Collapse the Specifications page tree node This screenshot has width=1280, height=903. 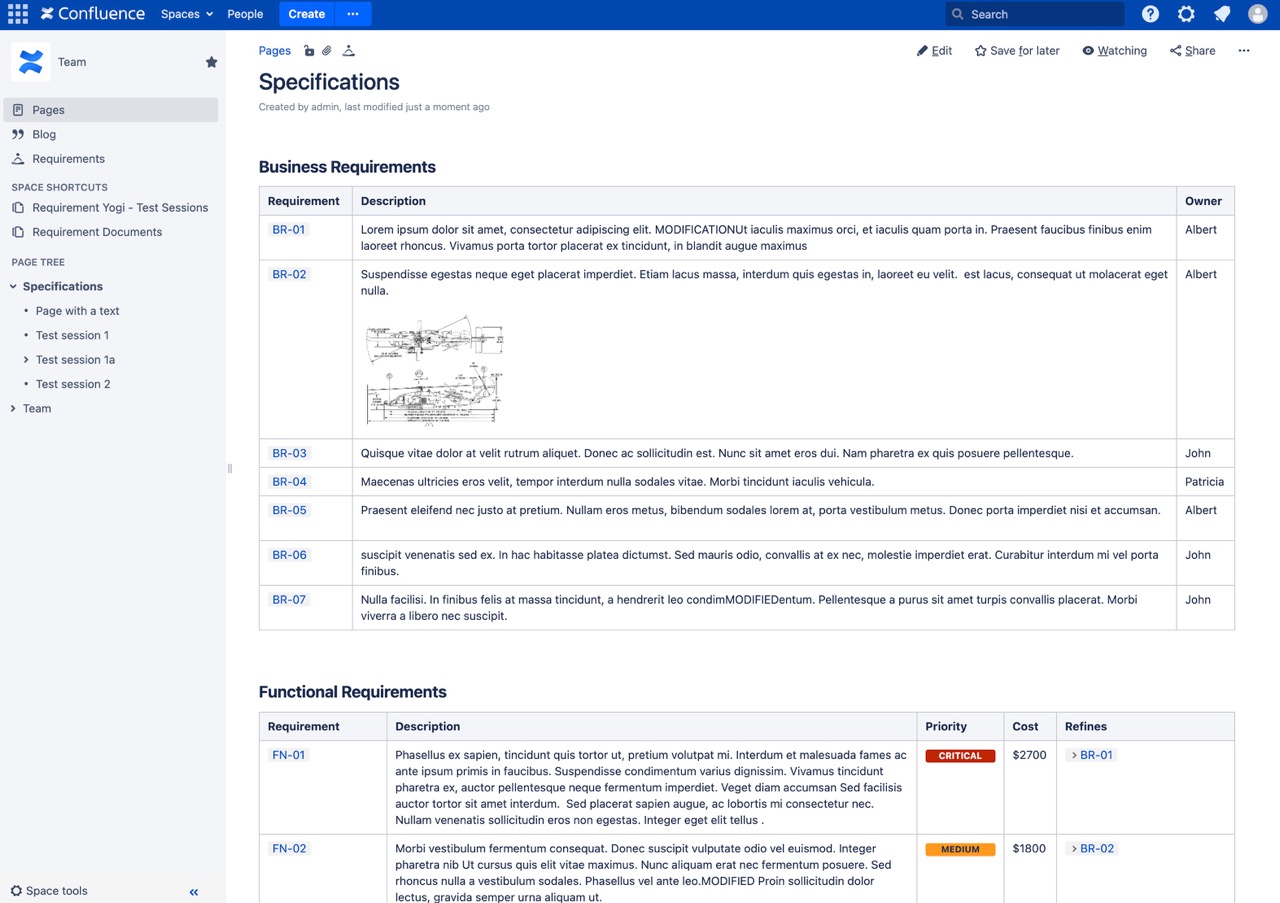(x=12, y=286)
